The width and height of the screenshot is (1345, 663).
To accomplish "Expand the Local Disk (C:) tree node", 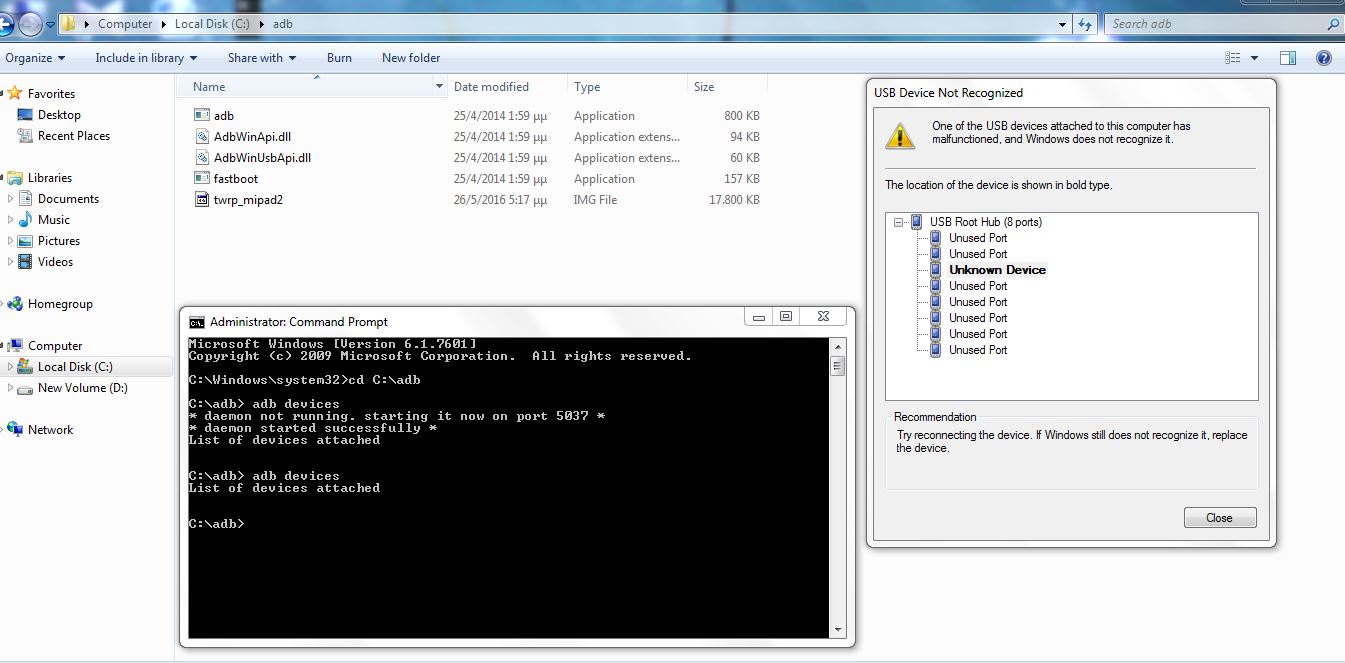I will pos(11,367).
